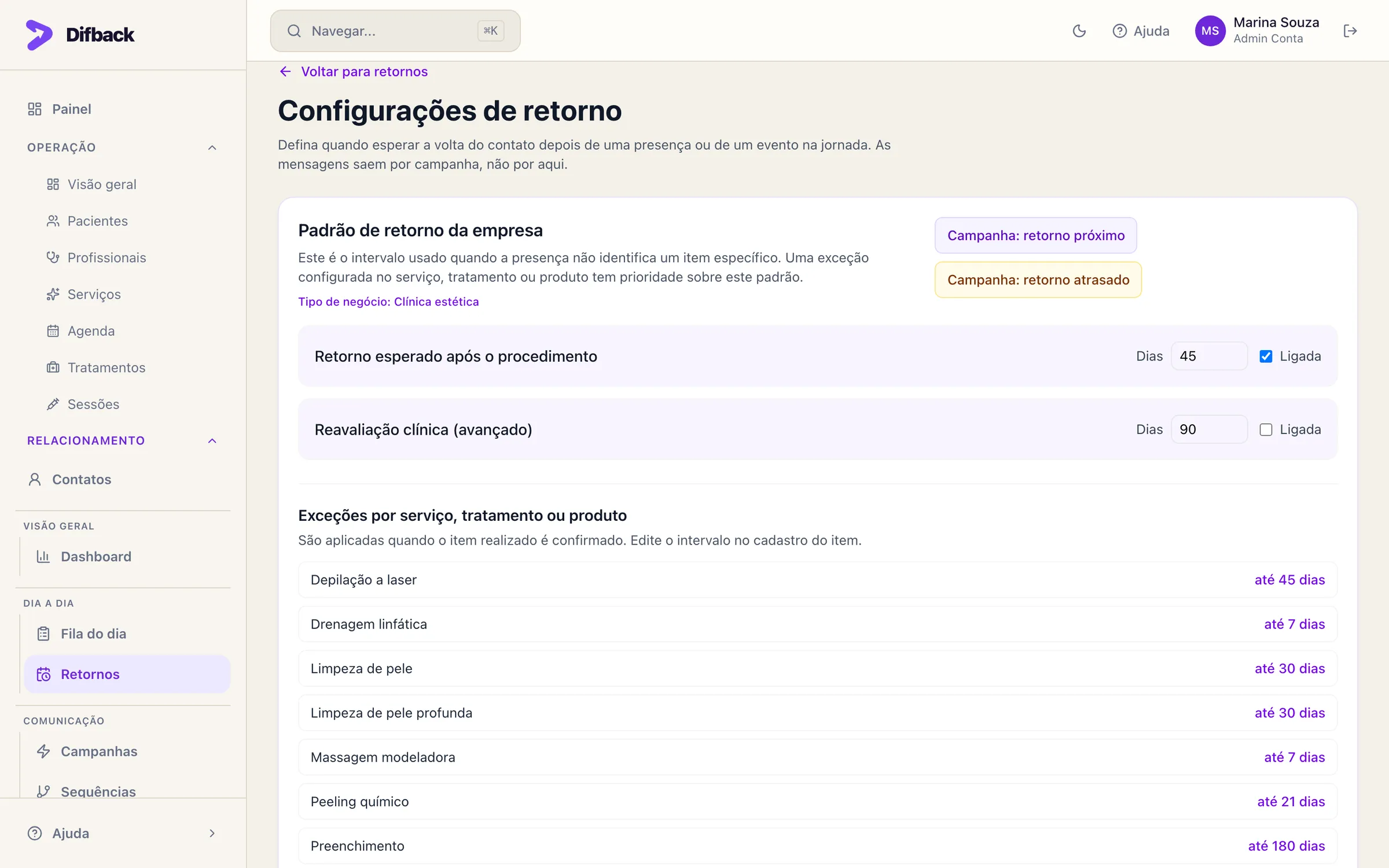Click the Pacientes people icon

53,221
